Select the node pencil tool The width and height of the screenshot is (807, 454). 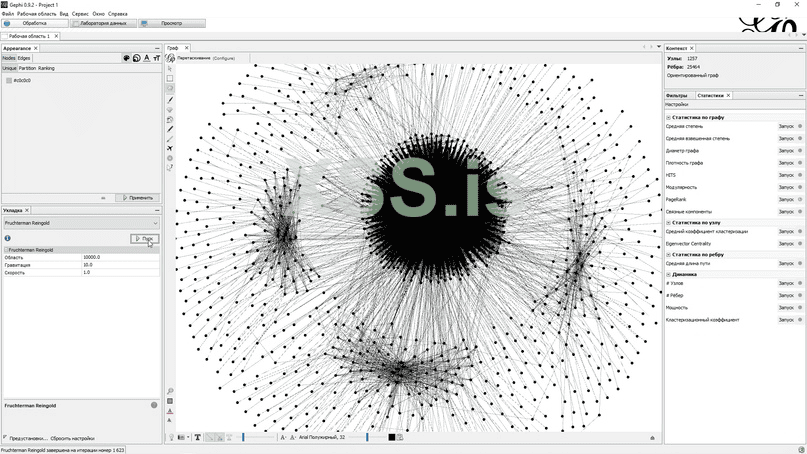pos(170,129)
